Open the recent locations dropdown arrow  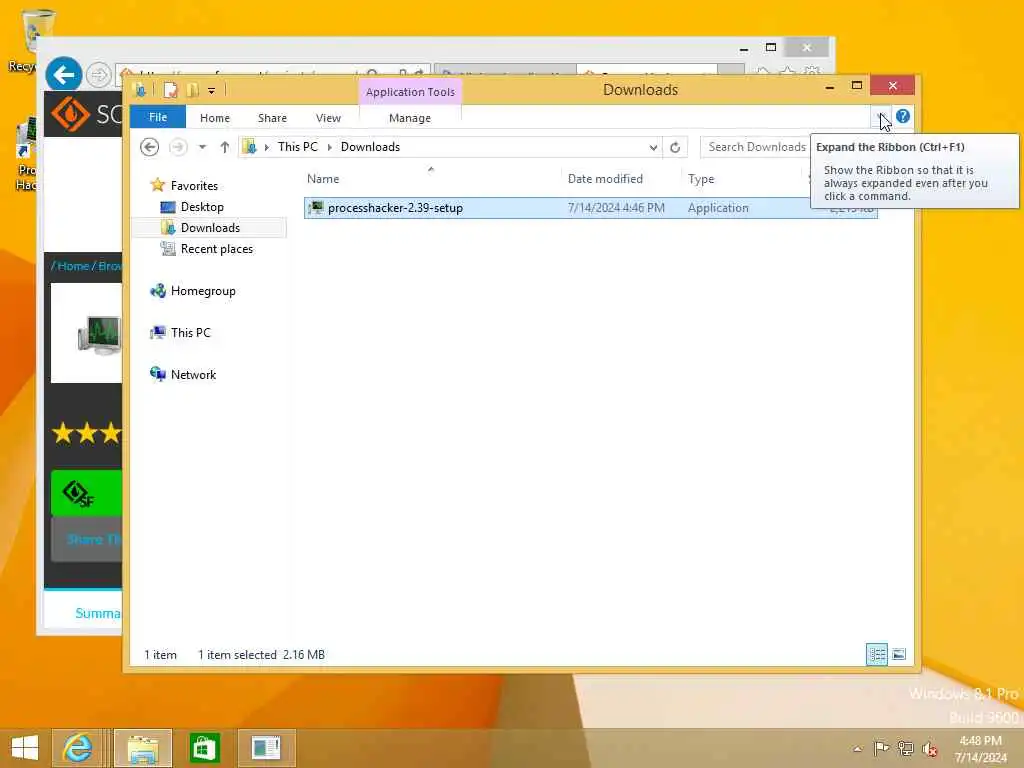click(x=202, y=147)
